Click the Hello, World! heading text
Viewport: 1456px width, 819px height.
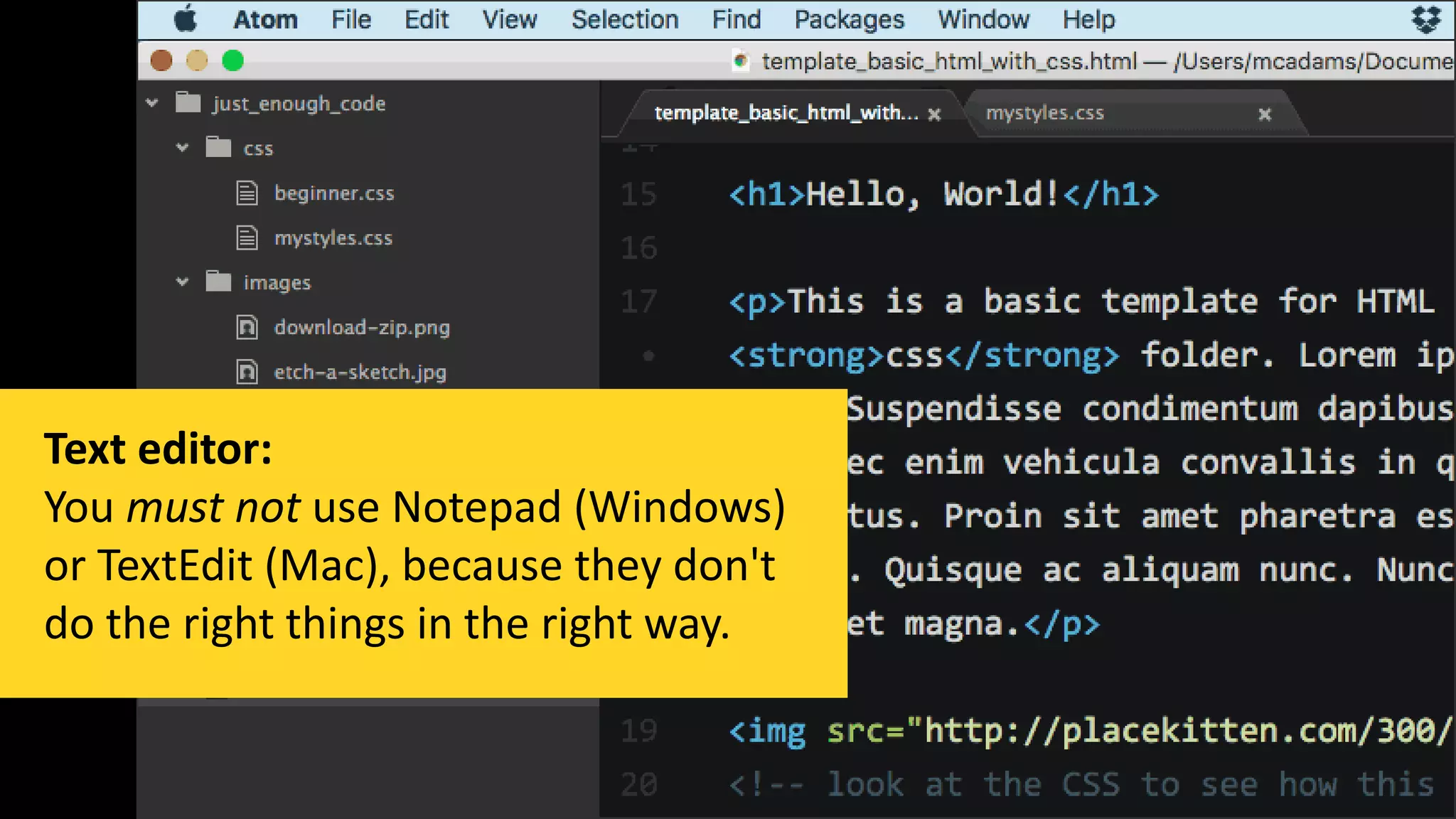point(933,194)
